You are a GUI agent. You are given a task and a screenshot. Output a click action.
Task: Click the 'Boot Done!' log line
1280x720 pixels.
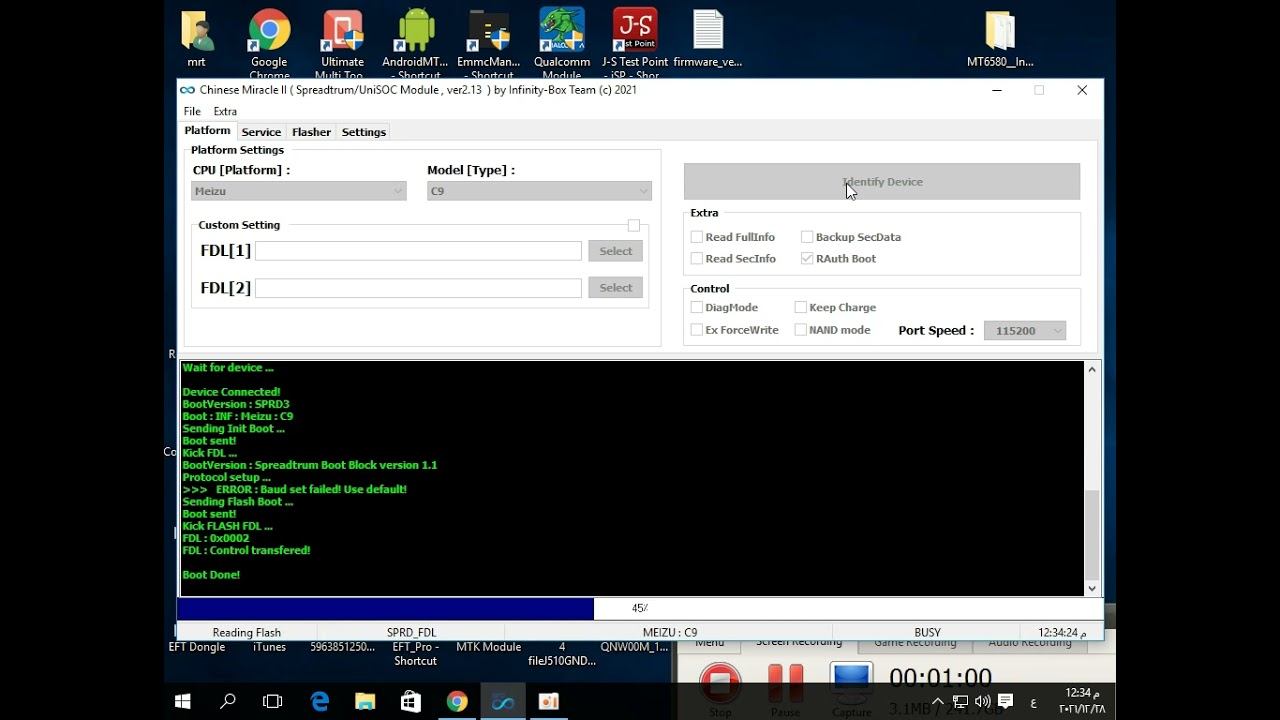coord(211,575)
